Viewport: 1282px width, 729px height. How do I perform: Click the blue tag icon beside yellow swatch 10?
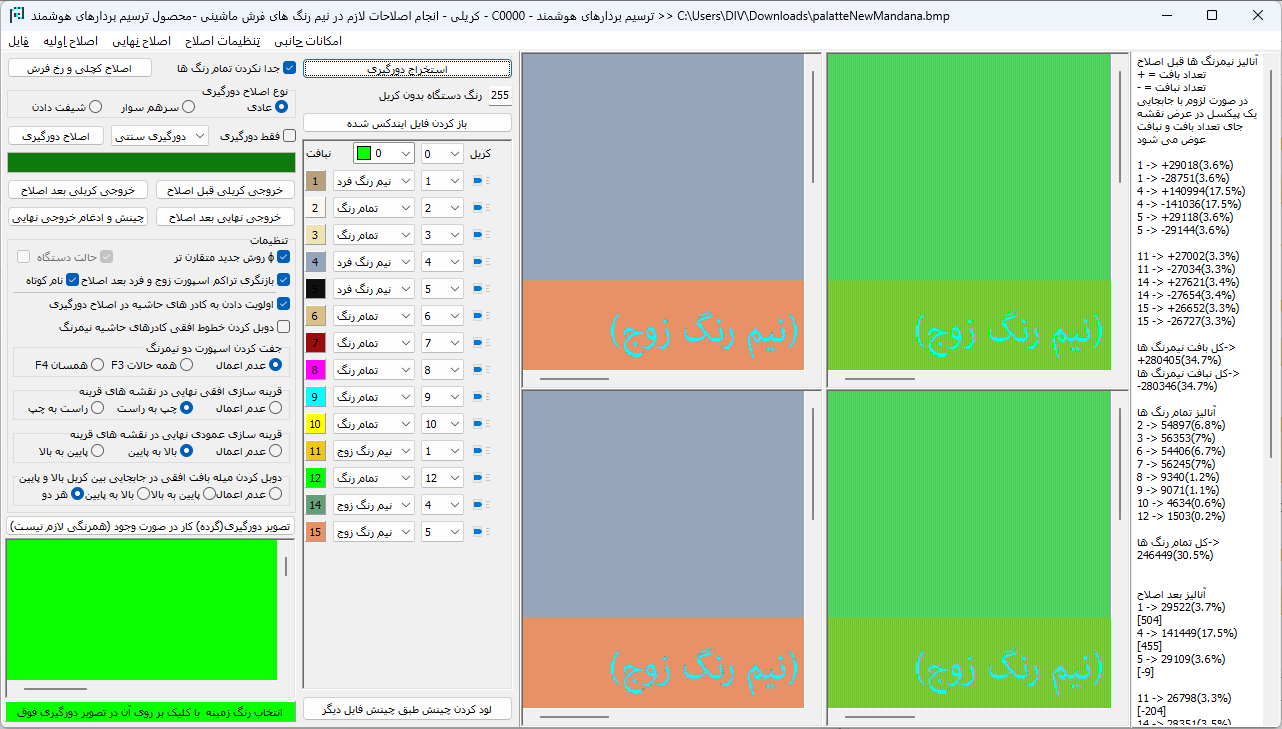click(x=477, y=424)
